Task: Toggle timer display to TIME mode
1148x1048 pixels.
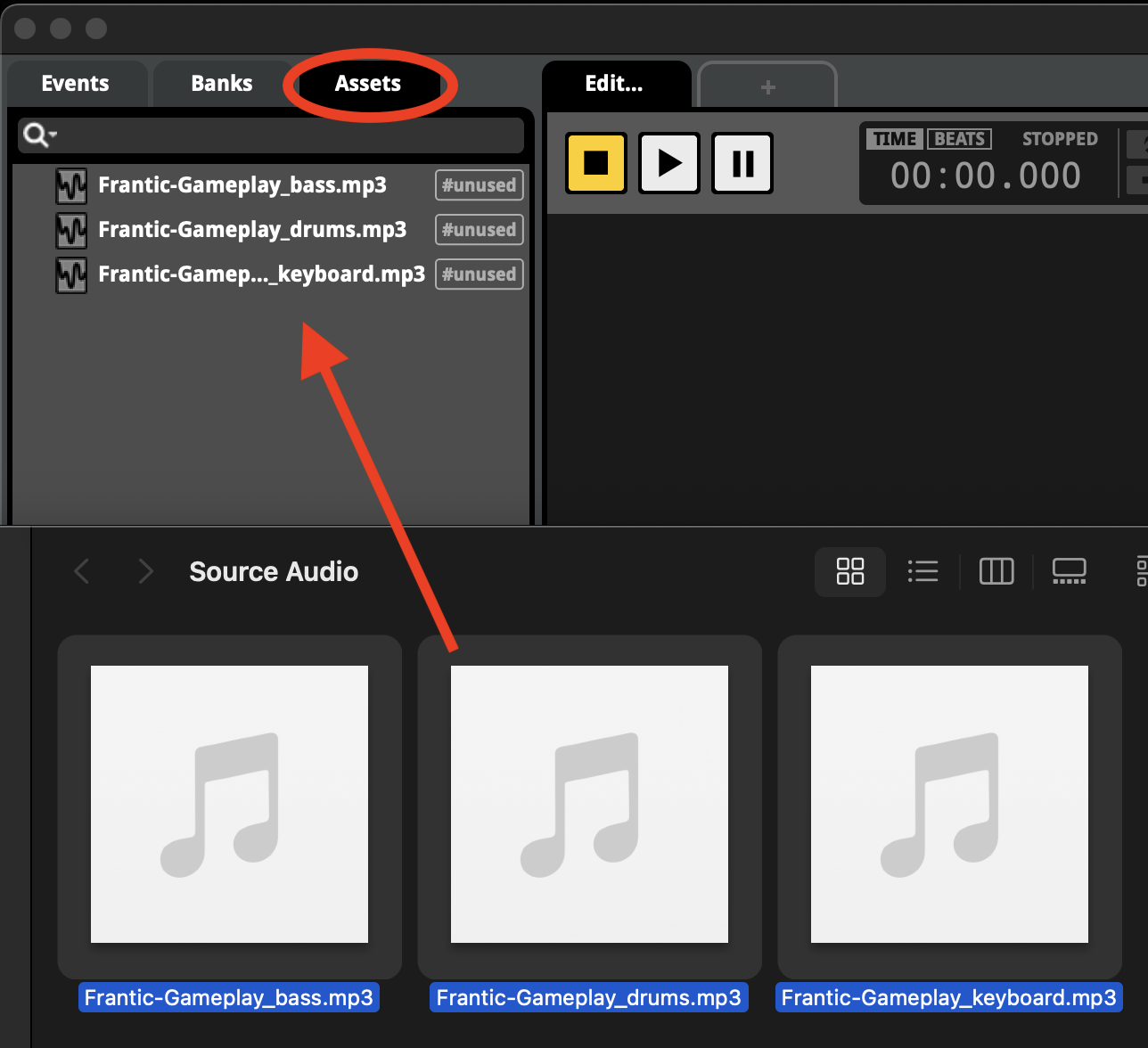Action: click(895, 139)
